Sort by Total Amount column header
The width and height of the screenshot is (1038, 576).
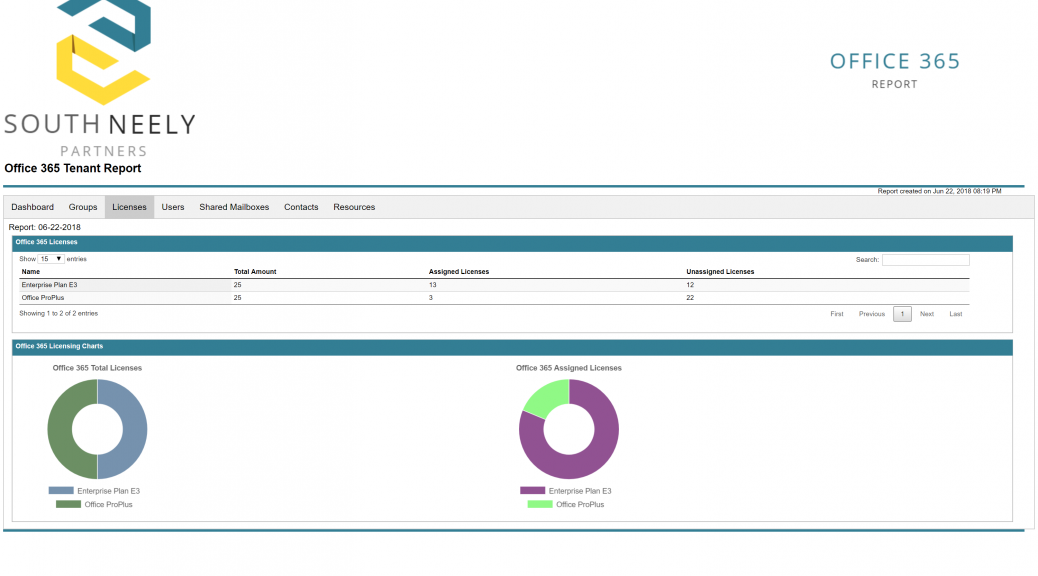[x=255, y=271]
